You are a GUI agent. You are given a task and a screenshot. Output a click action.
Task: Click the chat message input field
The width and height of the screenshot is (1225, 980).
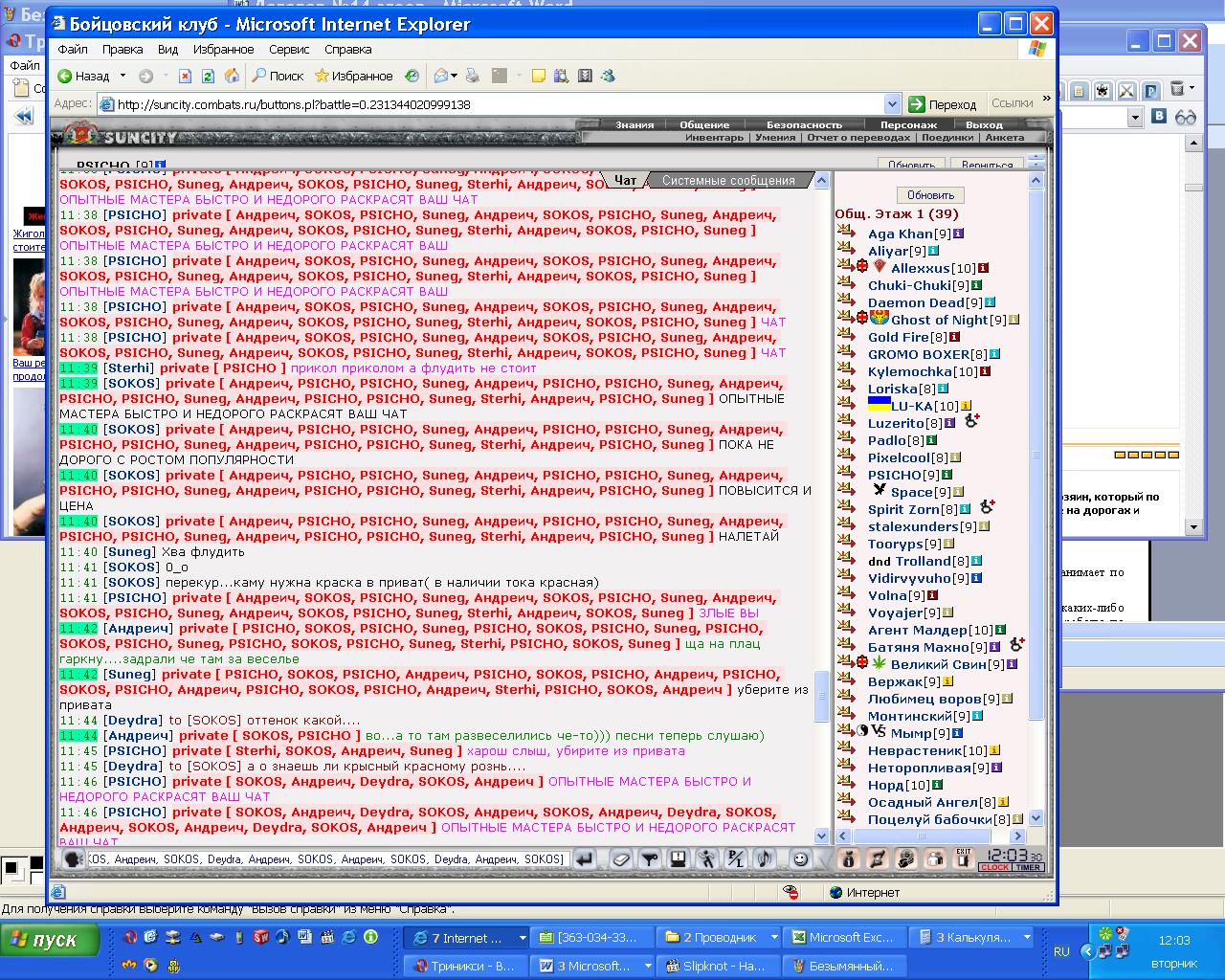[327, 858]
